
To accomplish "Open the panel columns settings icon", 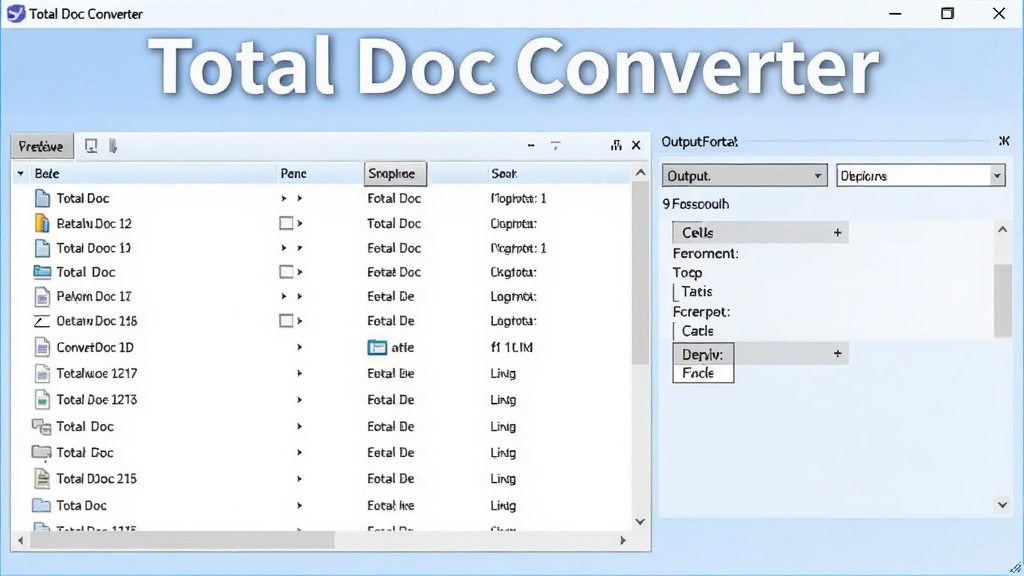I will (616, 145).
